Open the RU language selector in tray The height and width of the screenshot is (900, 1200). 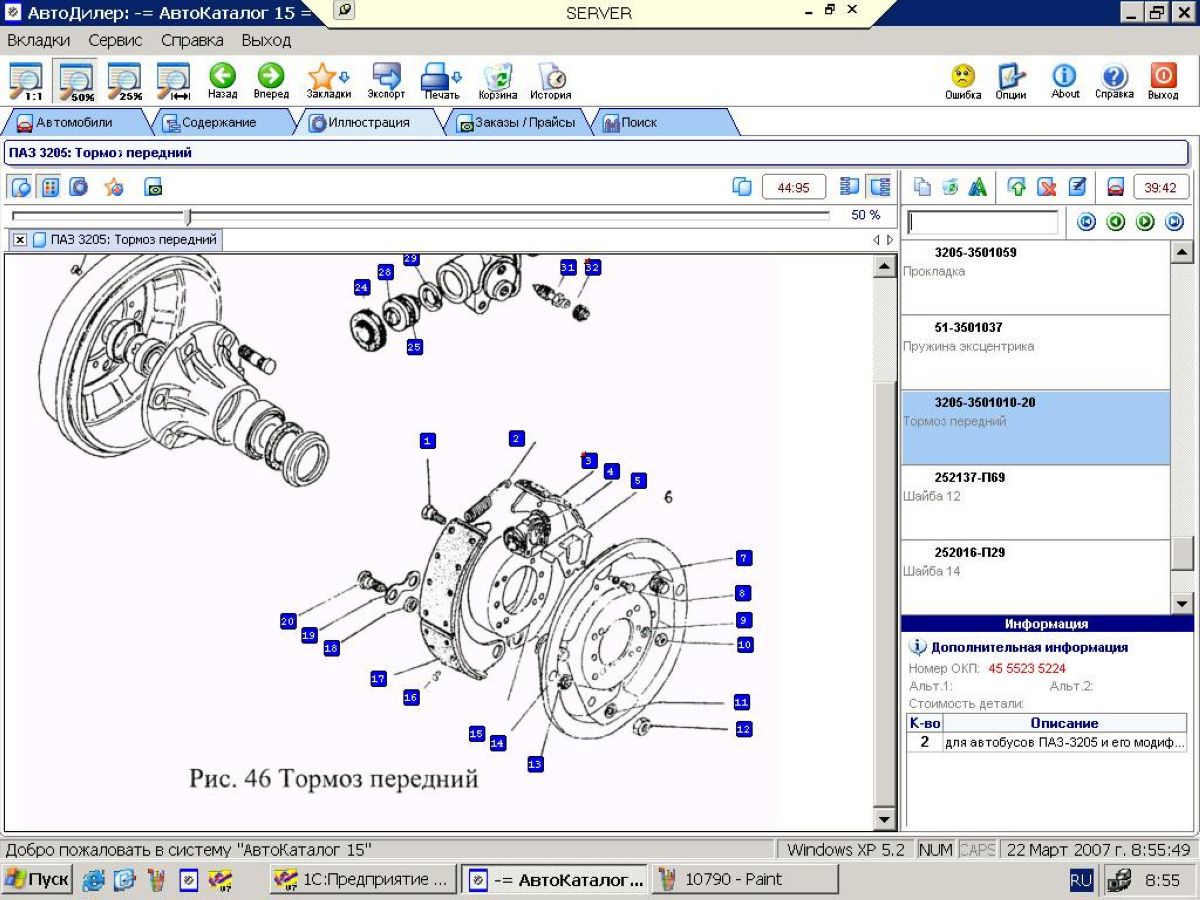tap(1081, 880)
